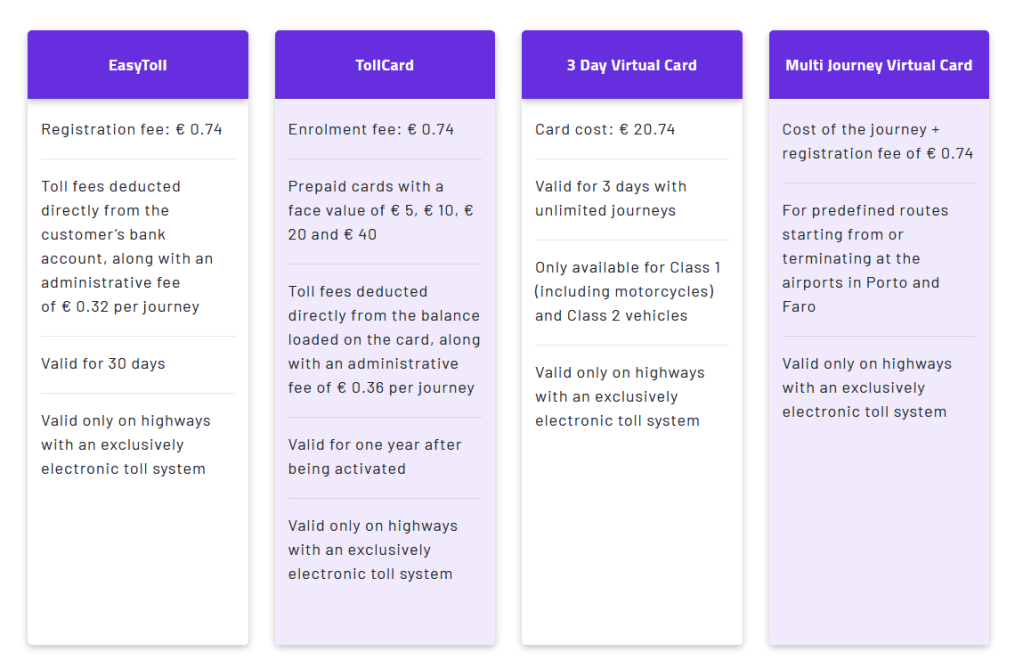Select 'Valid for 3 days with unlimited journeys'
The width and height of the screenshot is (1023, 660).
[610, 198]
